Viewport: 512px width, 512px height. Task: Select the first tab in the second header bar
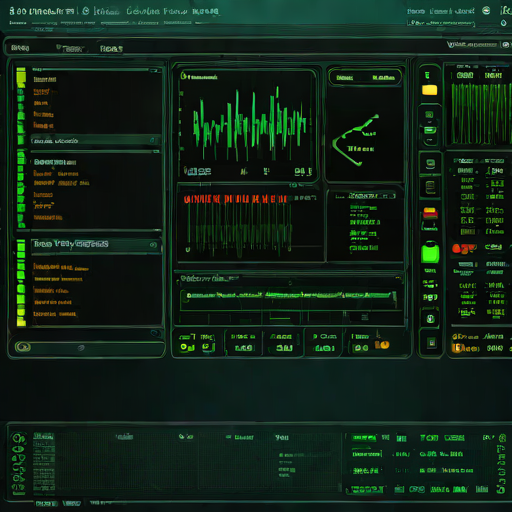(20, 48)
